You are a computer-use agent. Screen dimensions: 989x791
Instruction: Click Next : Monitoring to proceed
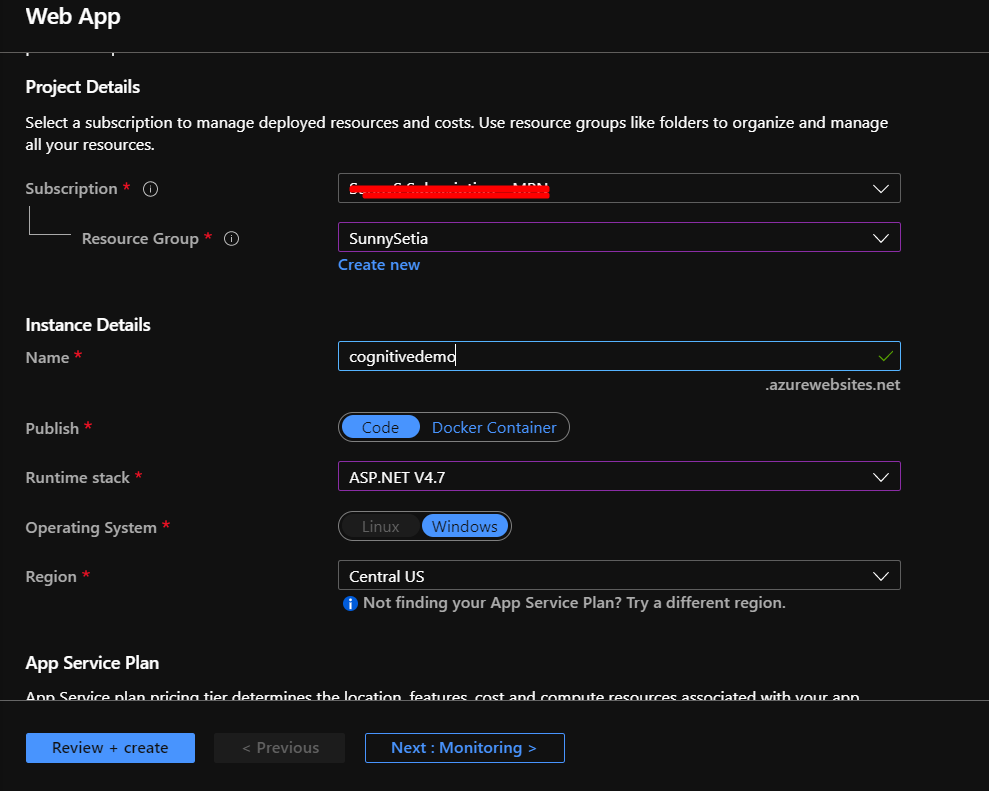pyautogui.click(x=464, y=747)
